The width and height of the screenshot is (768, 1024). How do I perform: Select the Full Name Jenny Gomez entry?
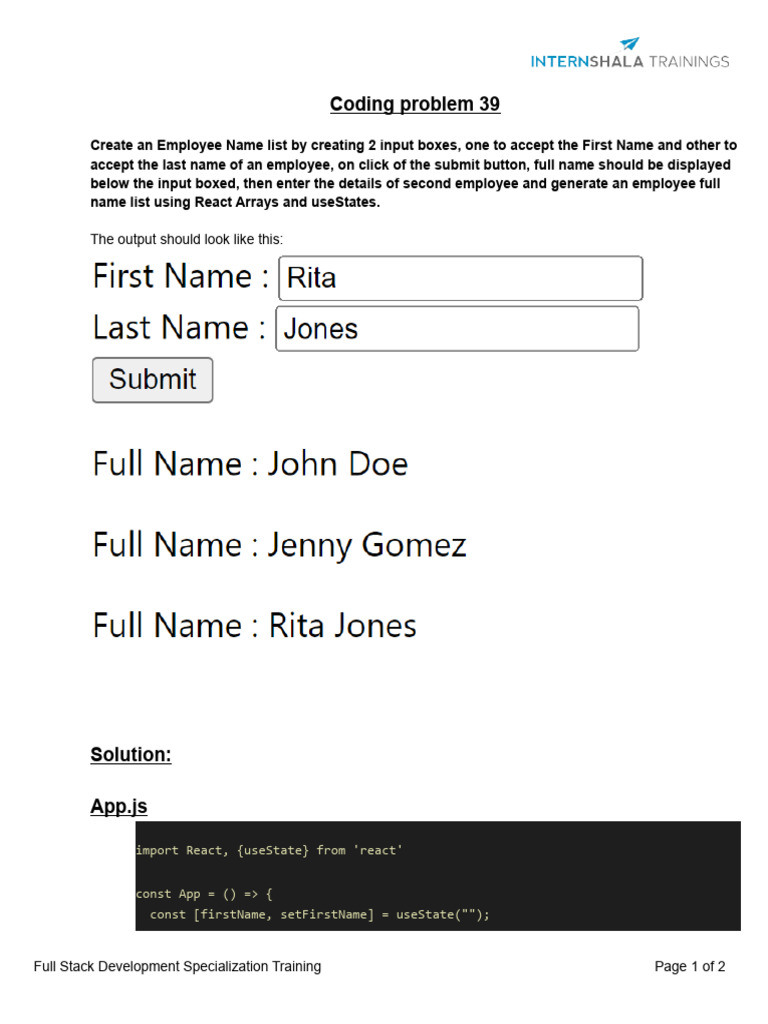point(279,545)
